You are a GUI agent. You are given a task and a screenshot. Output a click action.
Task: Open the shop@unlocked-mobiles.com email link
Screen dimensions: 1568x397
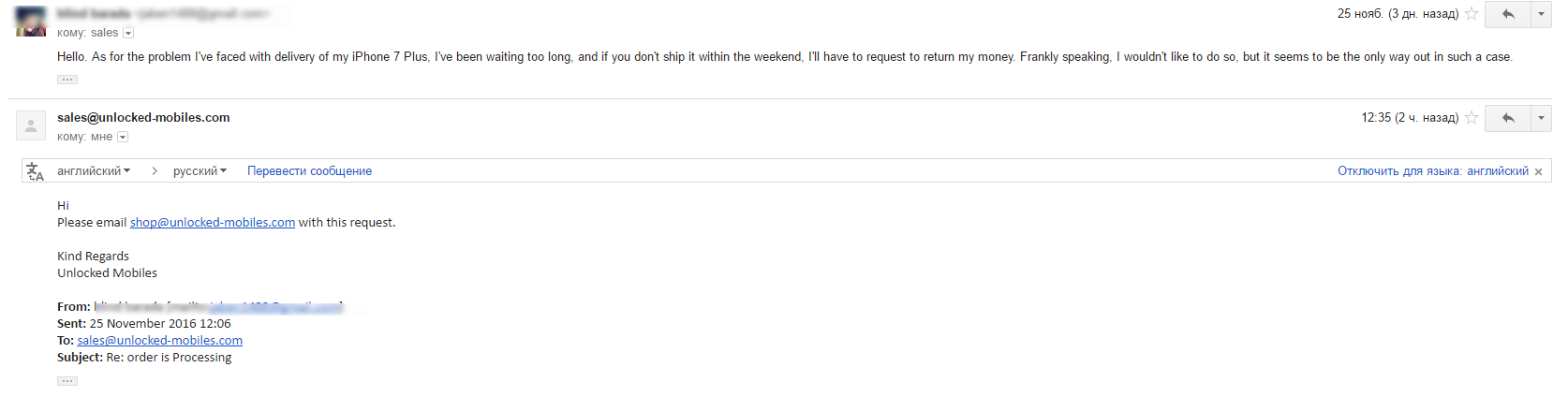213,223
